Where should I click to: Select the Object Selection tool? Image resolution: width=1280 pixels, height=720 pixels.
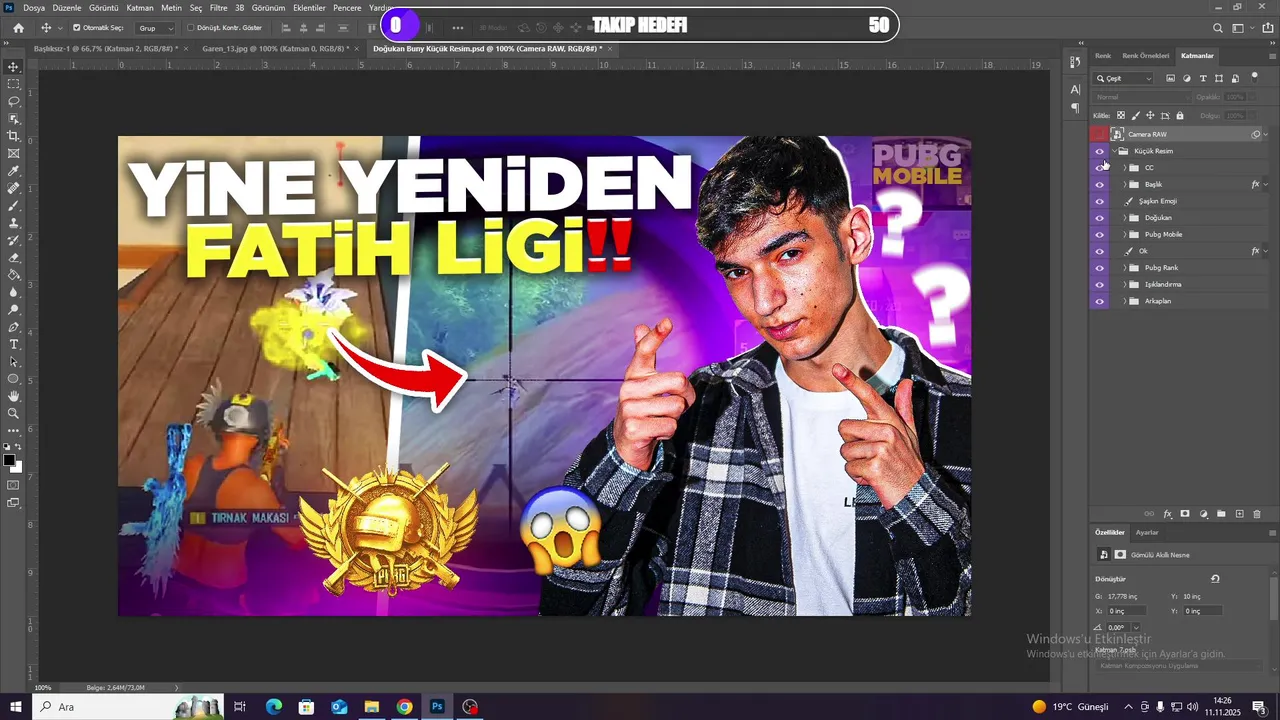point(13,119)
